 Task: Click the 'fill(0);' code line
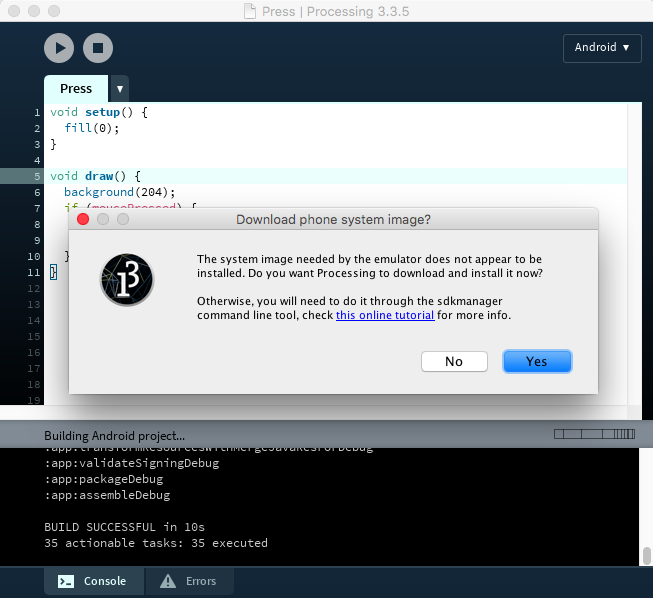click(92, 128)
